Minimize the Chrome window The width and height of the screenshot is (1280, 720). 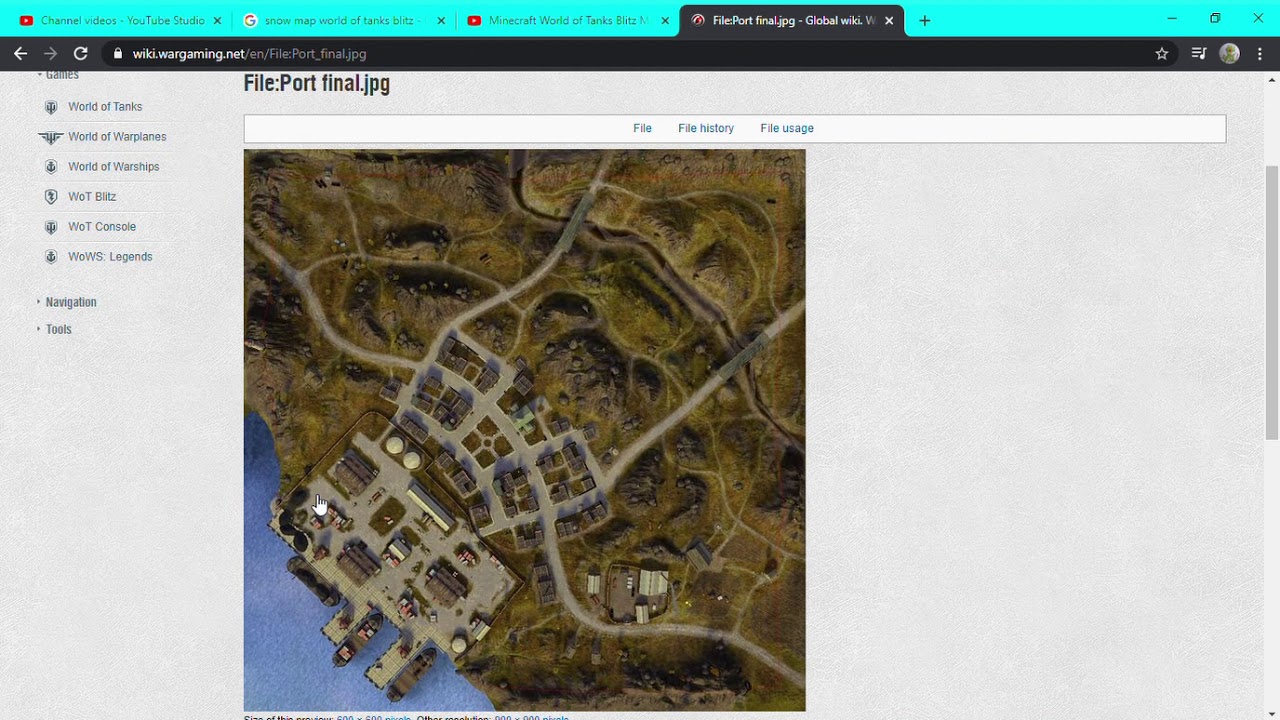[1172, 18]
